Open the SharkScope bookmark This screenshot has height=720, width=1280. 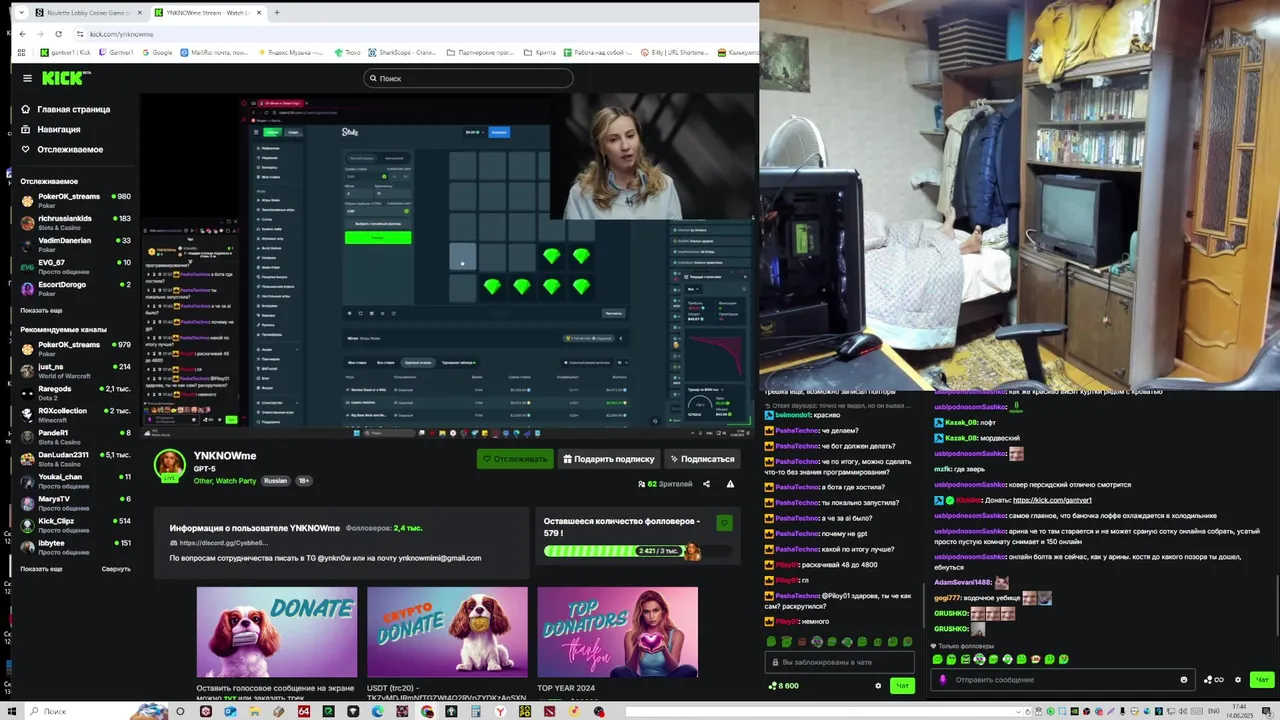pos(401,52)
